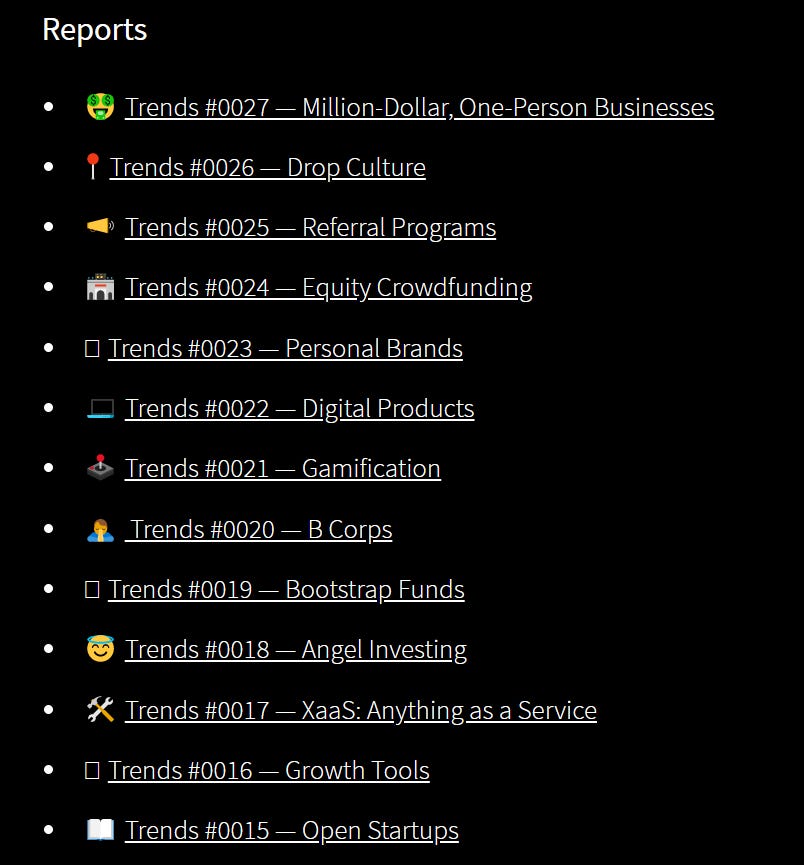
Task: Click the bank emoji beside Equity Crowdfunding
Action: point(100,287)
